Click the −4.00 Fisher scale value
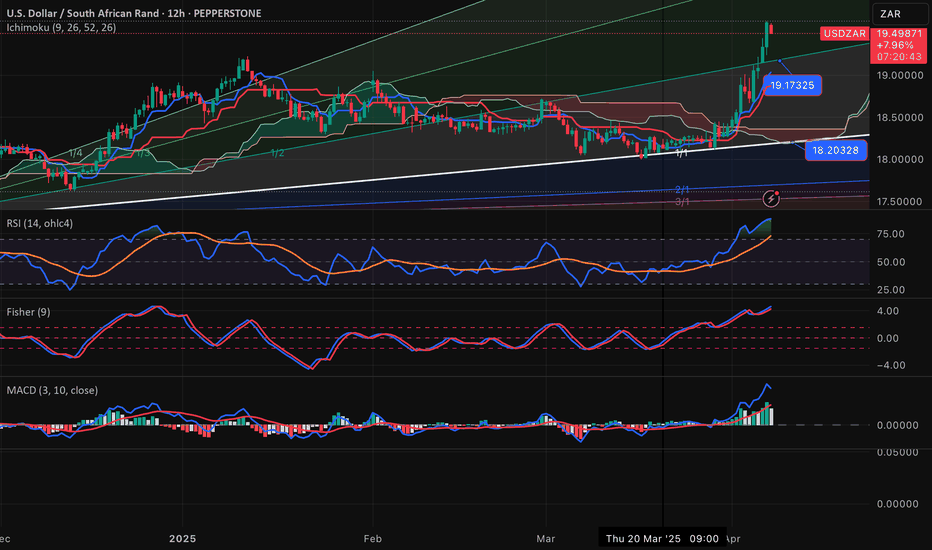 (x=890, y=365)
